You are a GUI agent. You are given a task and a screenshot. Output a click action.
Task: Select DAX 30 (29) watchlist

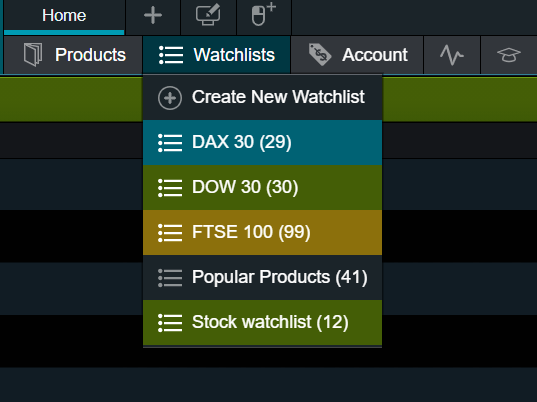(262, 142)
